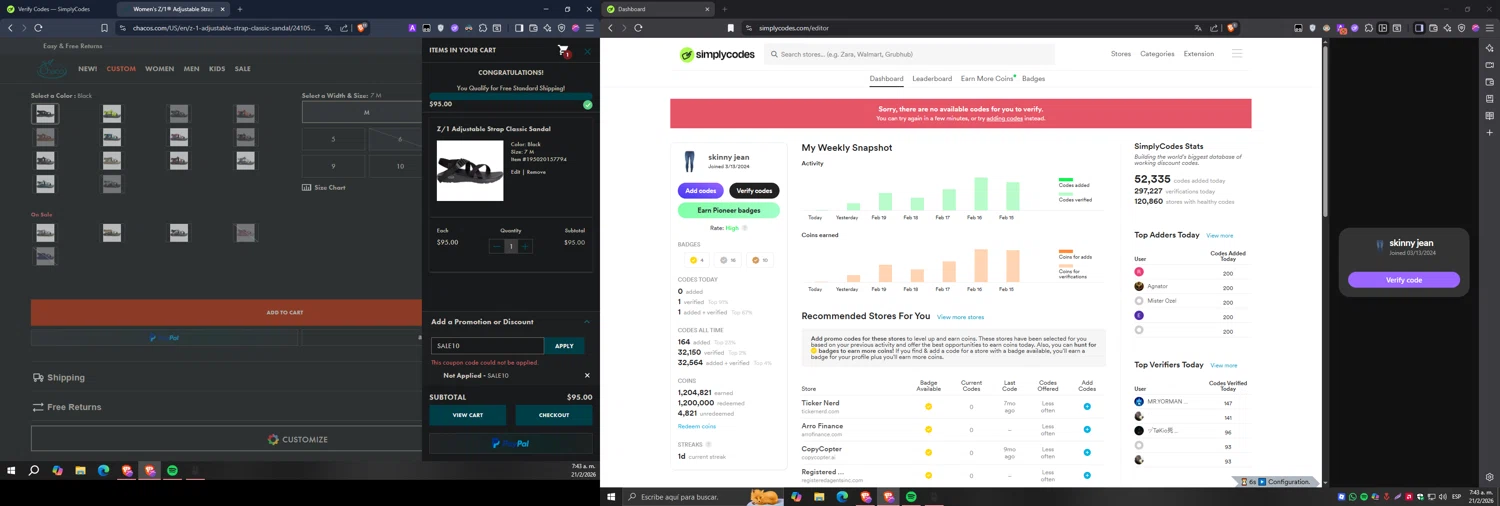Click View more beside Top Adders Today
This screenshot has width=1500, height=506.
coord(1219,236)
